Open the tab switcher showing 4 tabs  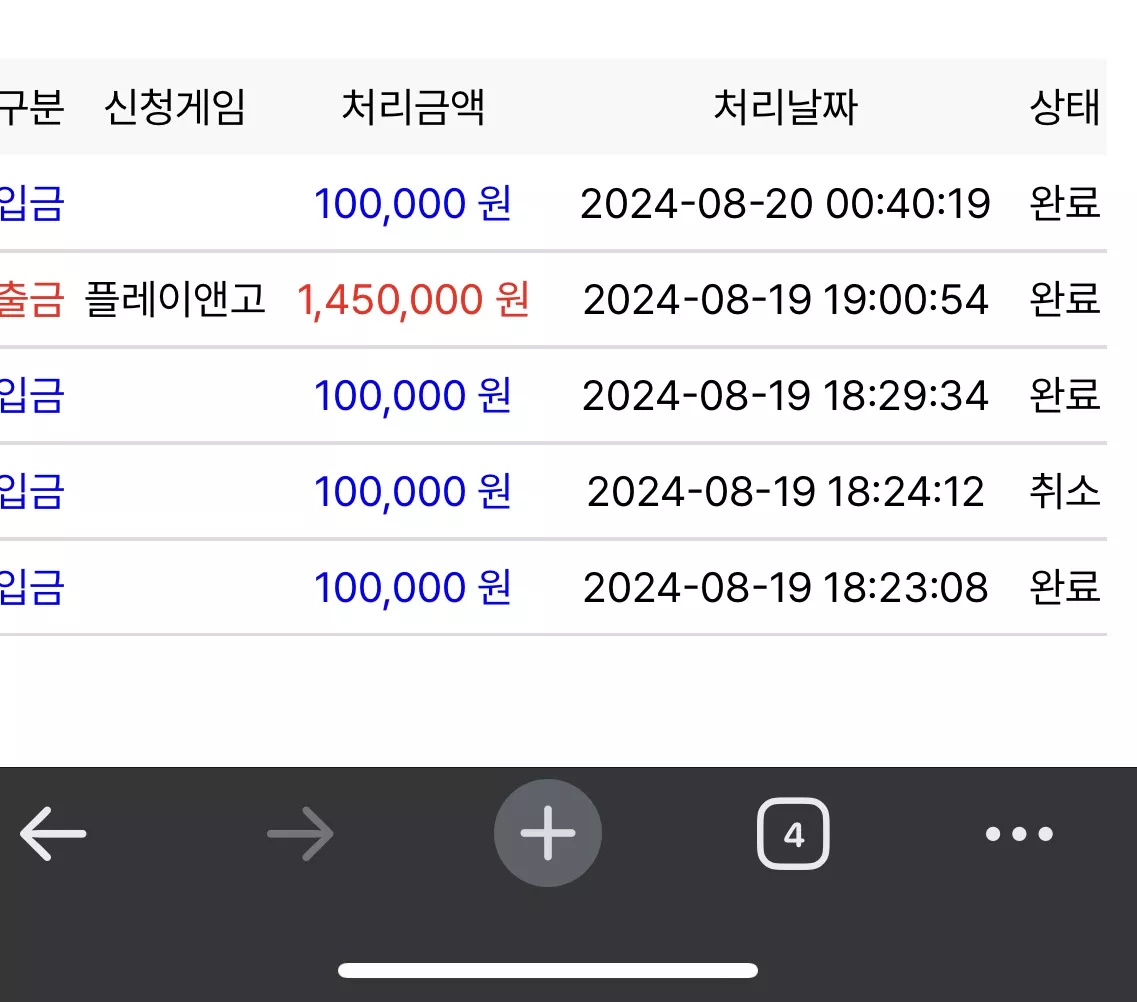tap(793, 834)
